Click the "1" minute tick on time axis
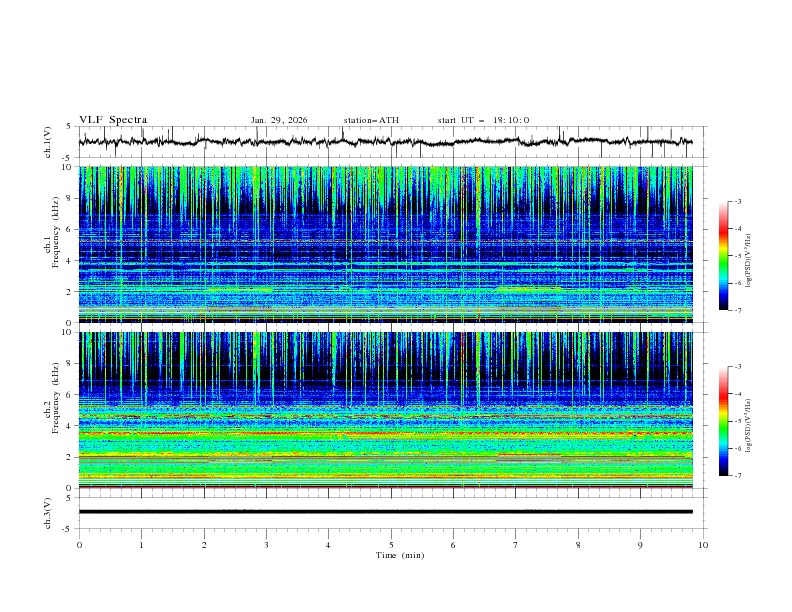The height and width of the screenshot is (612, 792). point(141,545)
